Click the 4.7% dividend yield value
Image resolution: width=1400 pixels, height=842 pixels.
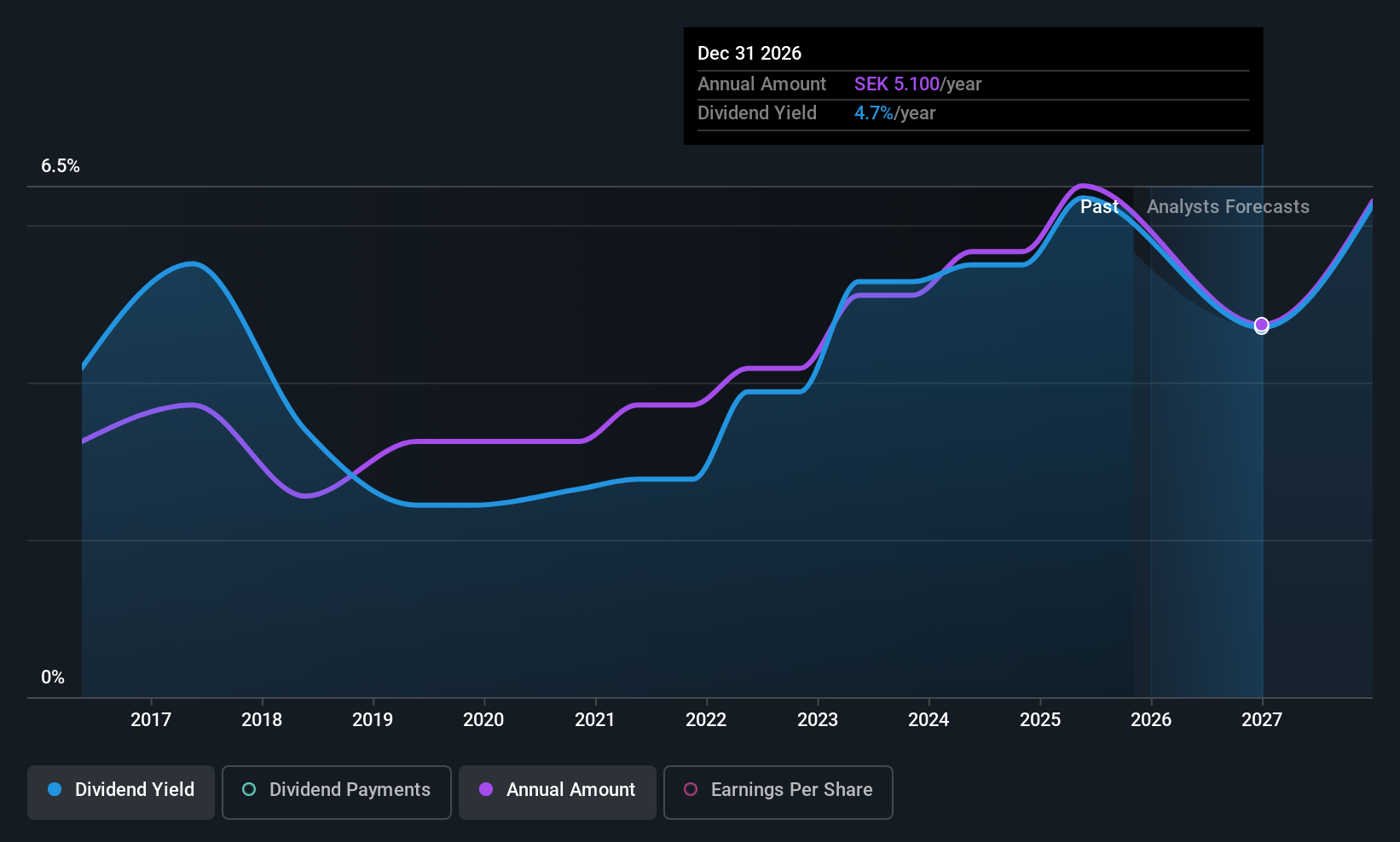874,112
